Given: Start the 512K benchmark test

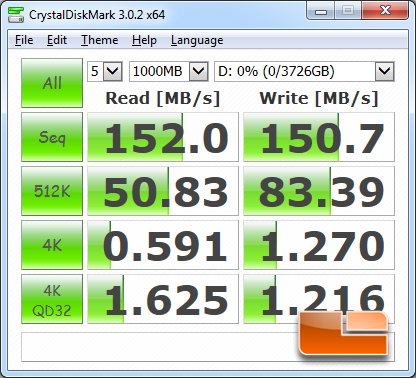Looking at the screenshot, I should (52, 191).
